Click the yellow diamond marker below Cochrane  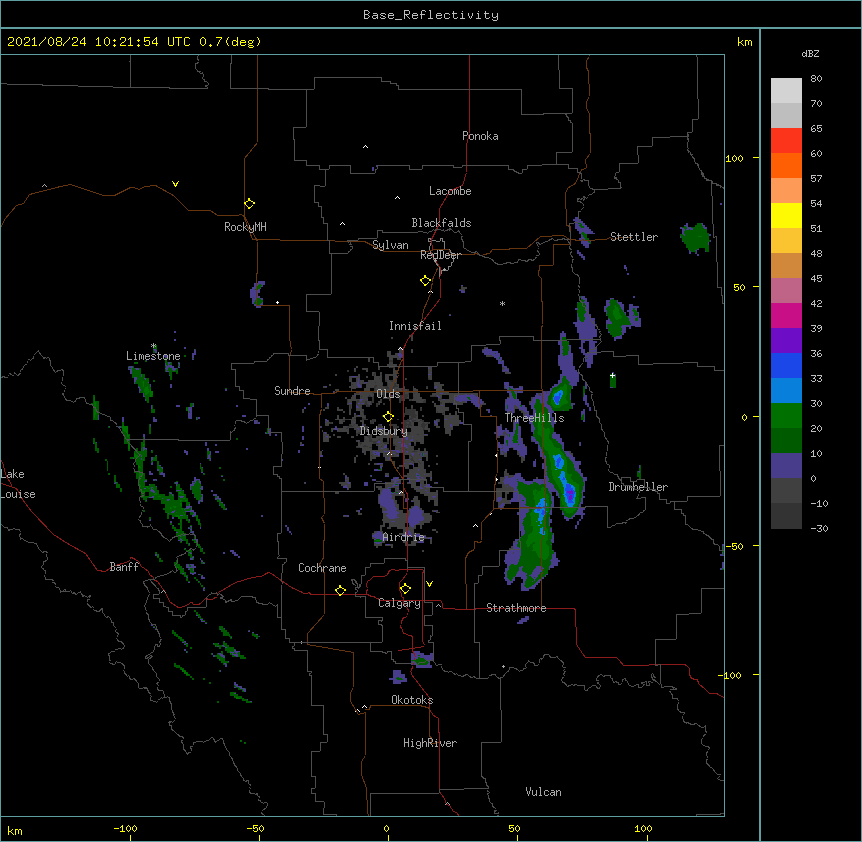pyautogui.click(x=340, y=590)
